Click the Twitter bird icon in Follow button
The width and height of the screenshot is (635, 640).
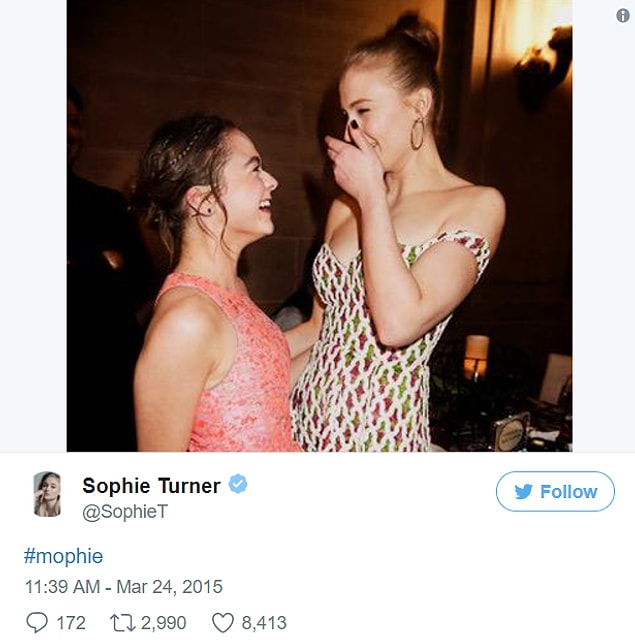tap(523, 491)
